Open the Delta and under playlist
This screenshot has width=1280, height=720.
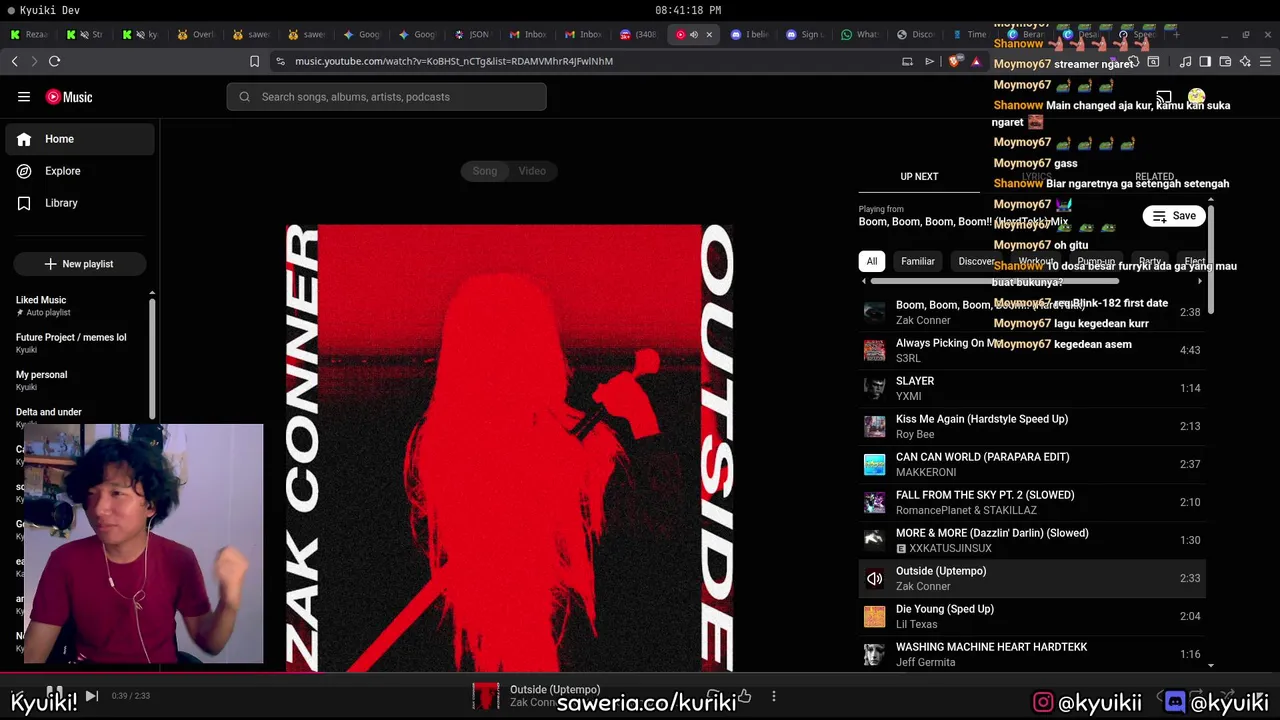click(49, 412)
